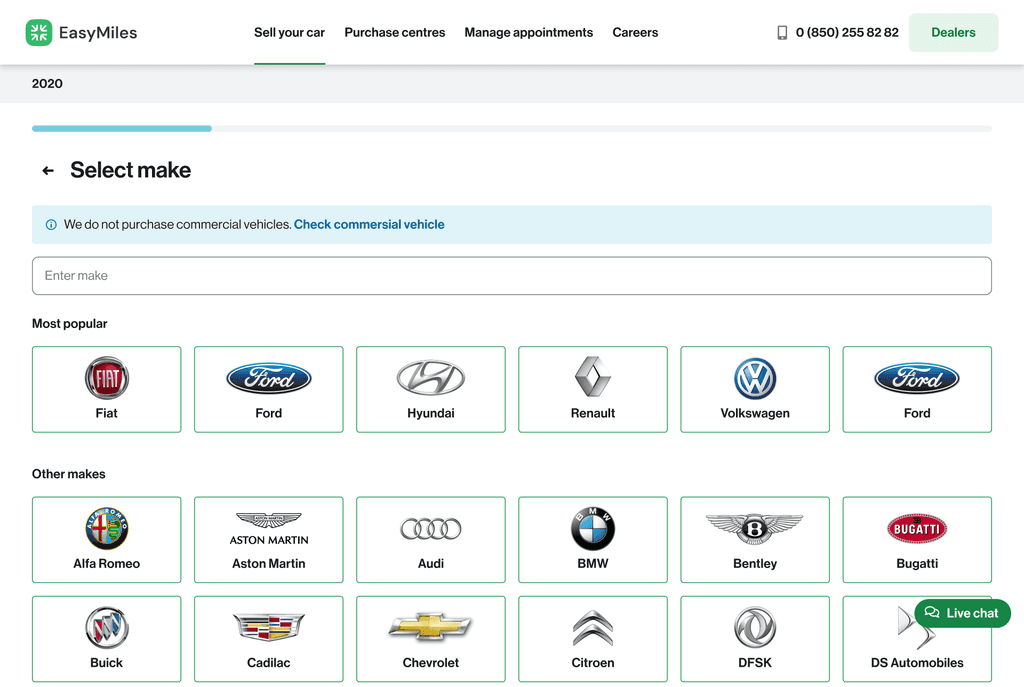Click the back arrow beside Select make

click(48, 170)
